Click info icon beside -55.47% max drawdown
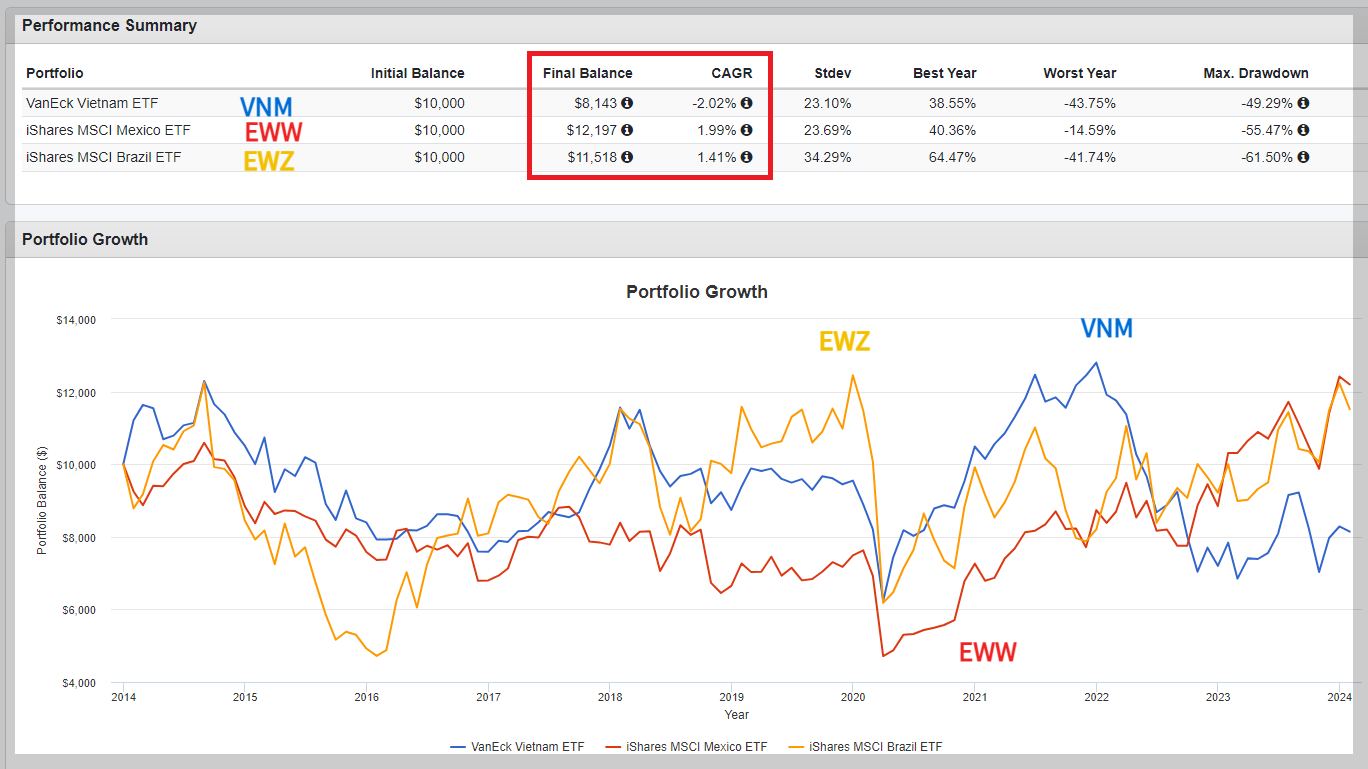Viewport: 1368px width, 769px height. click(1303, 130)
